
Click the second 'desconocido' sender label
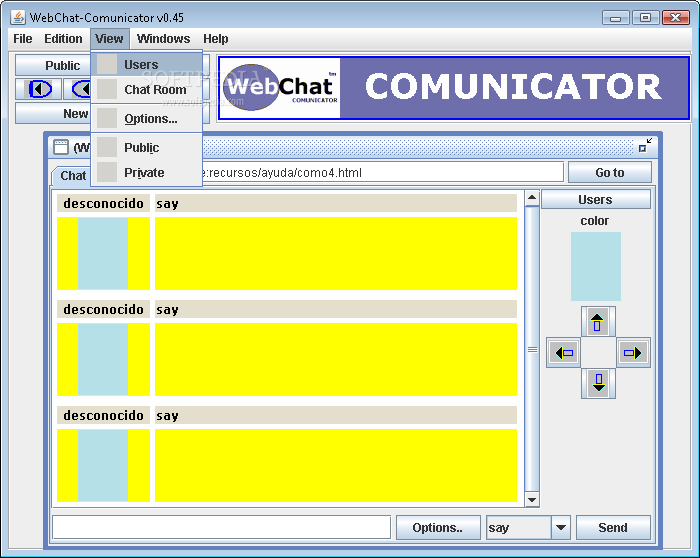pos(104,309)
